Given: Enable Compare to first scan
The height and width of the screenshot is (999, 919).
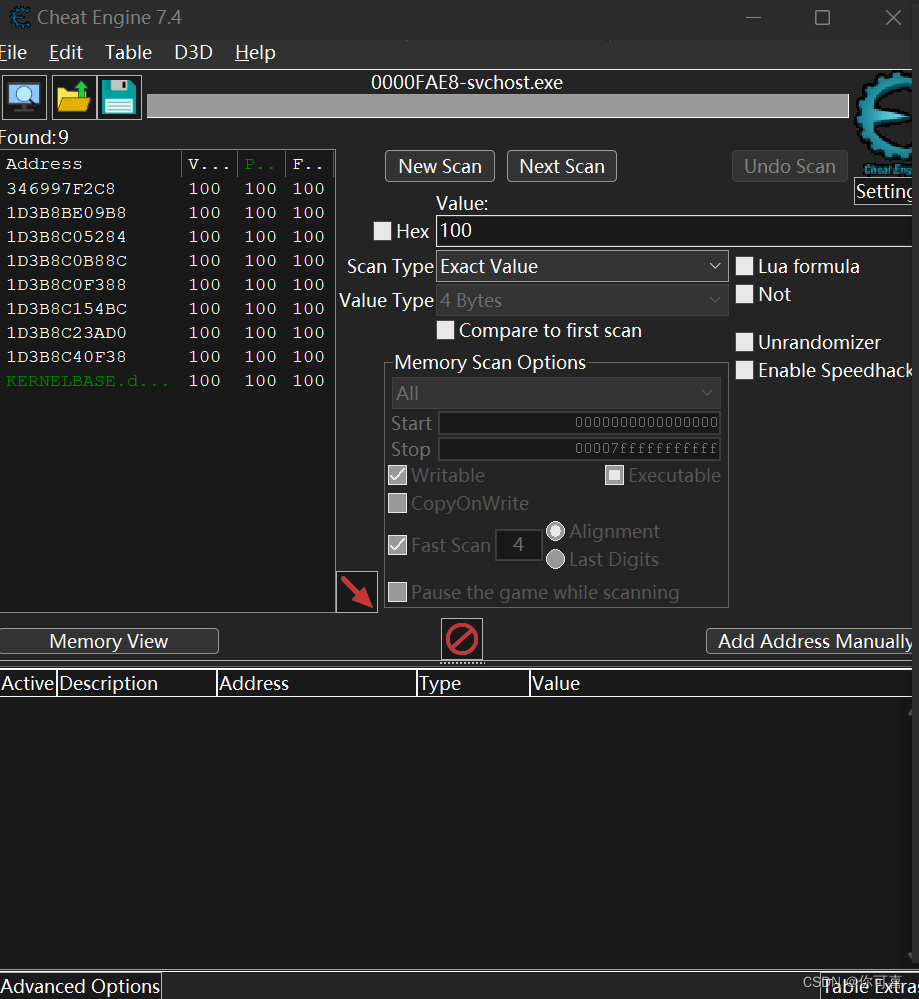Looking at the screenshot, I should (445, 330).
